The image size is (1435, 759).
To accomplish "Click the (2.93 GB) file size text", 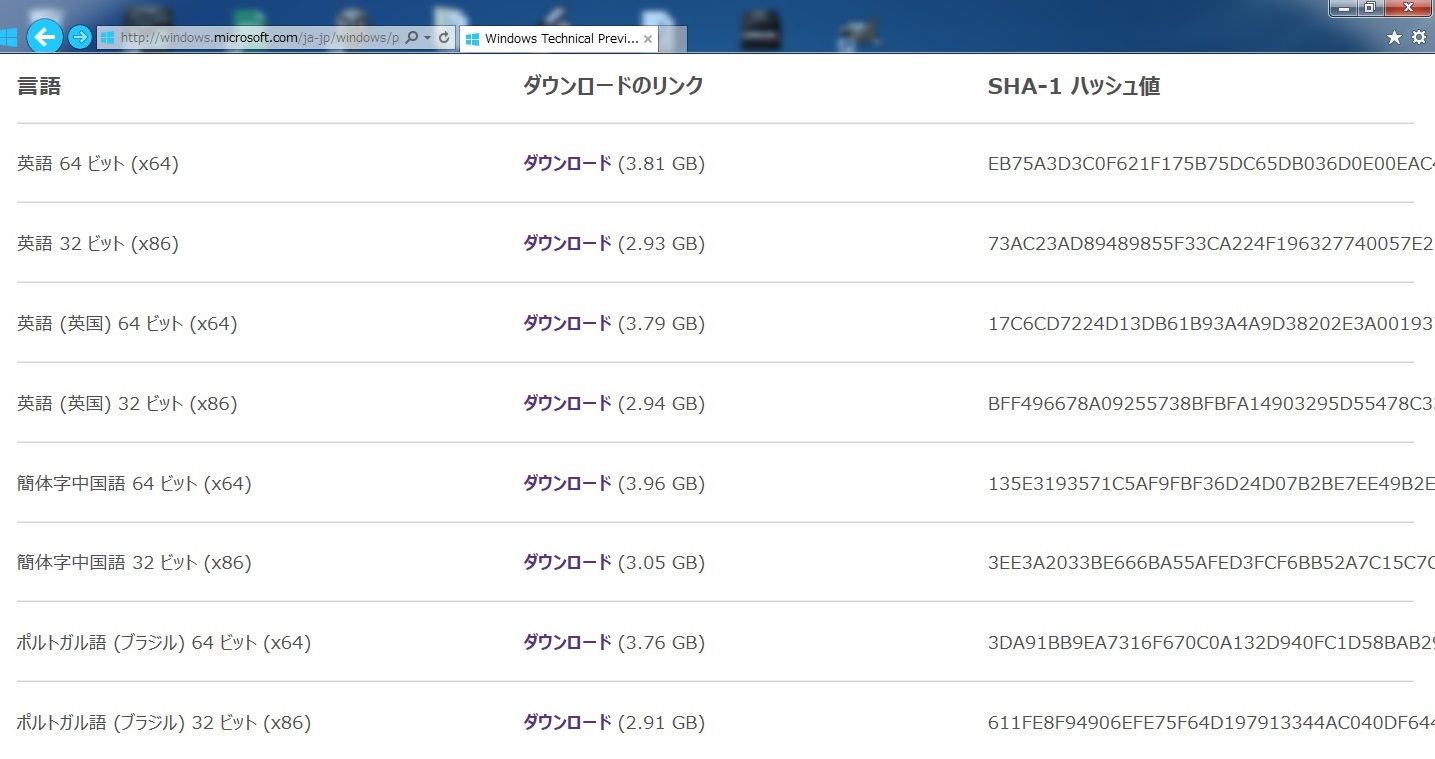I will [x=661, y=243].
